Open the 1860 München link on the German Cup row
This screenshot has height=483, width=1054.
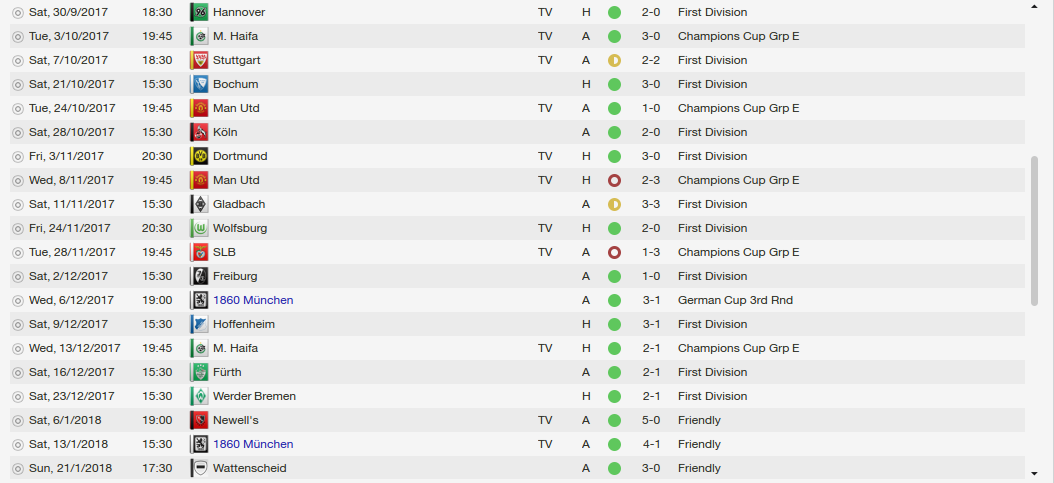tap(253, 300)
